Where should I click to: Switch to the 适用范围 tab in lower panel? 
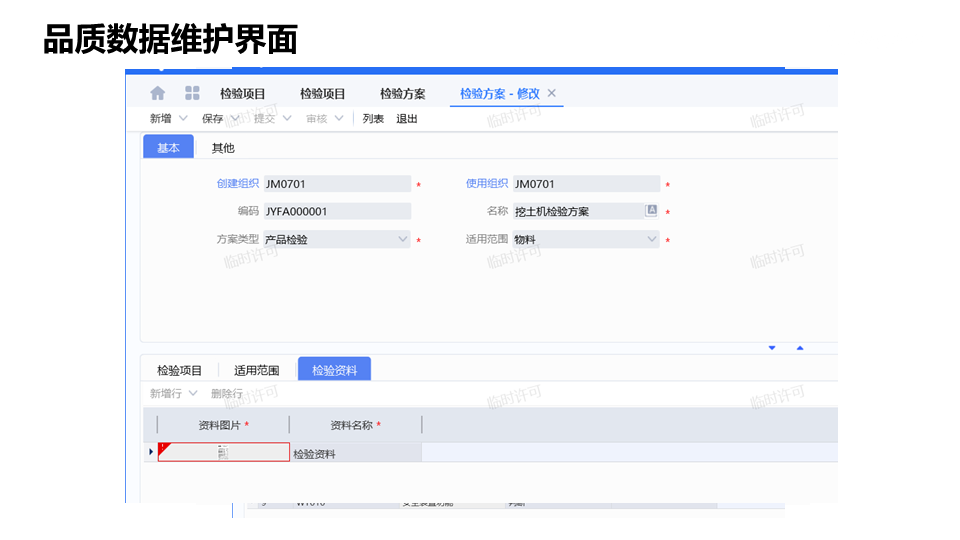pyautogui.click(x=256, y=370)
